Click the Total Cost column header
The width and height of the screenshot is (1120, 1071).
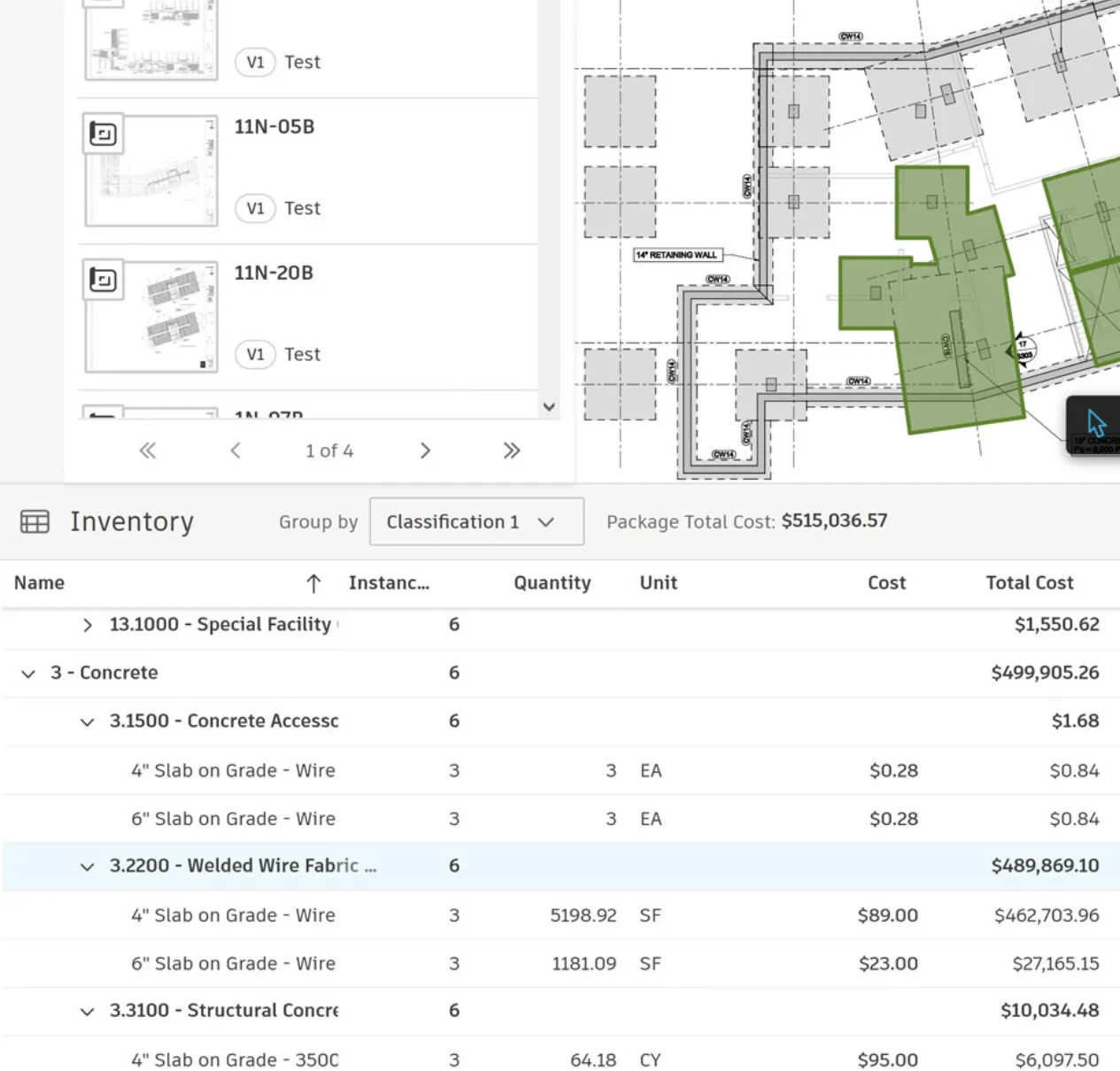point(1029,583)
